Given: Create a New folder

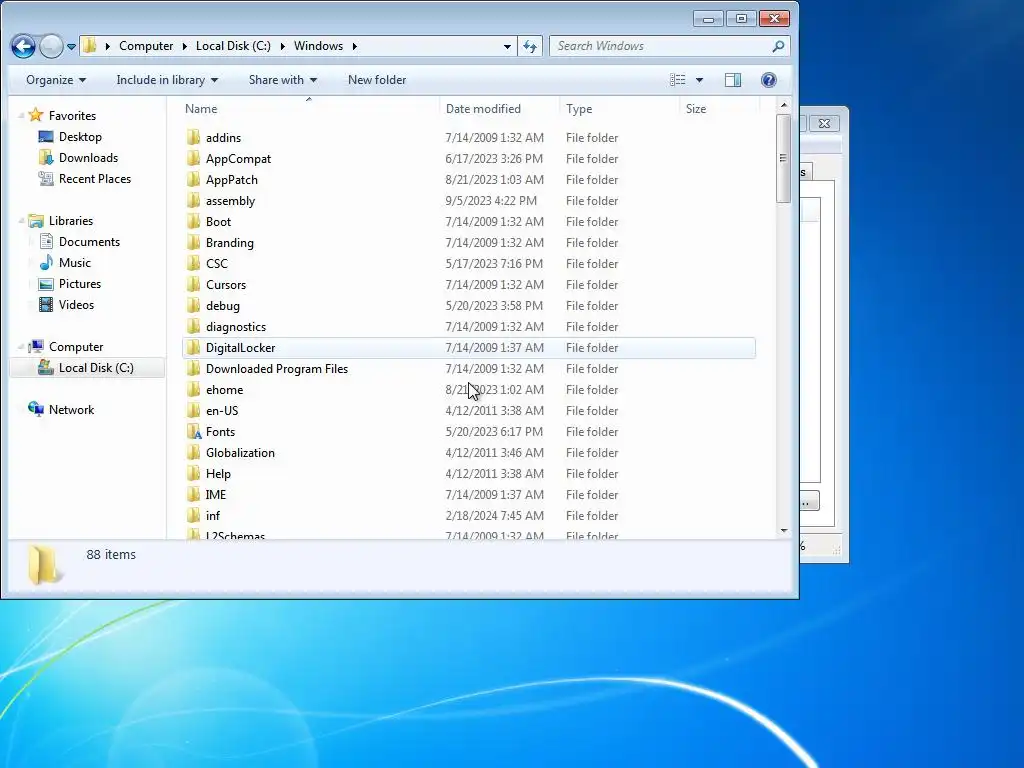Looking at the screenshot, I should click(x=377, y=80).
